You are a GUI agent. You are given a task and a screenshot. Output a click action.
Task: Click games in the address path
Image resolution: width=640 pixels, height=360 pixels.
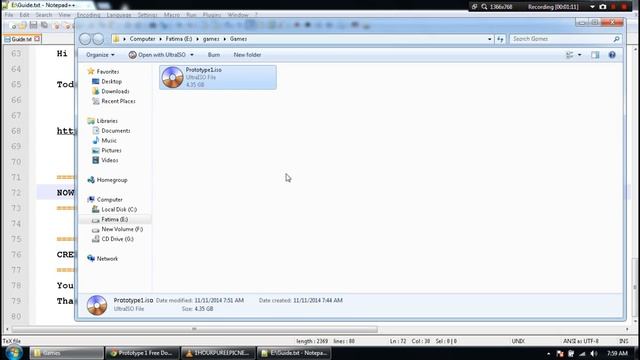(211, 39)
